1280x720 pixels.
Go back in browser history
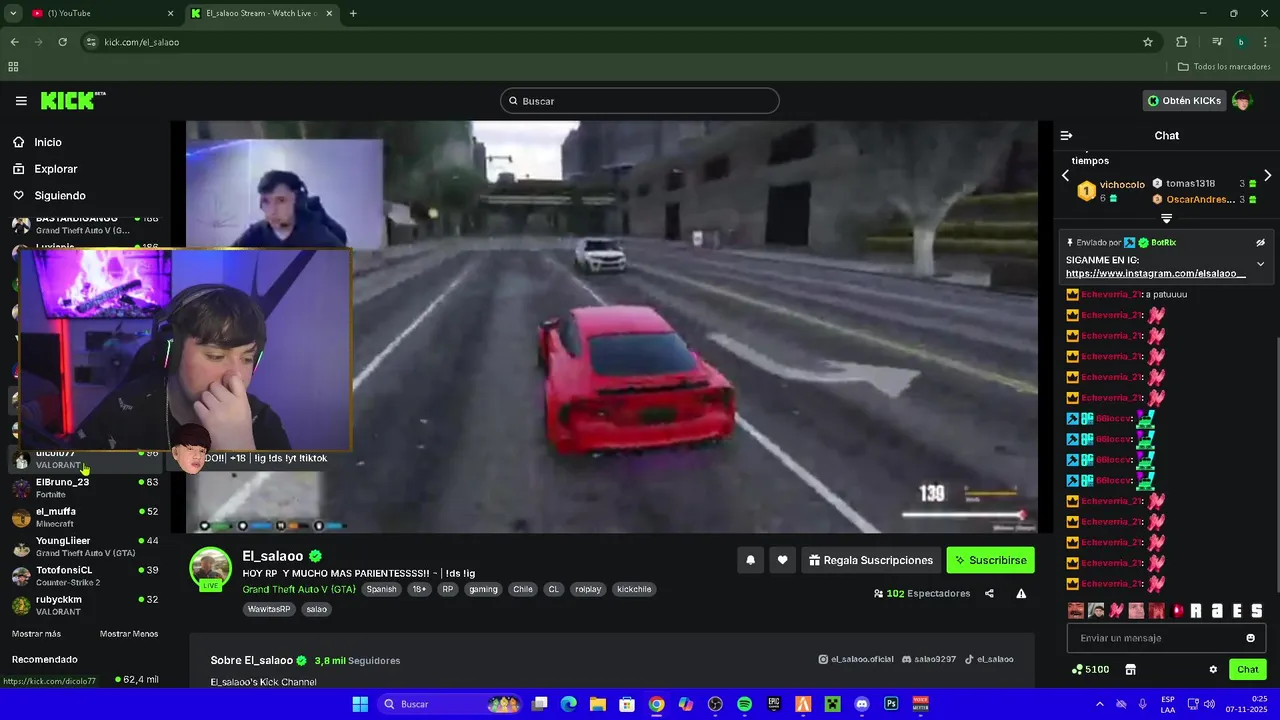14,42
